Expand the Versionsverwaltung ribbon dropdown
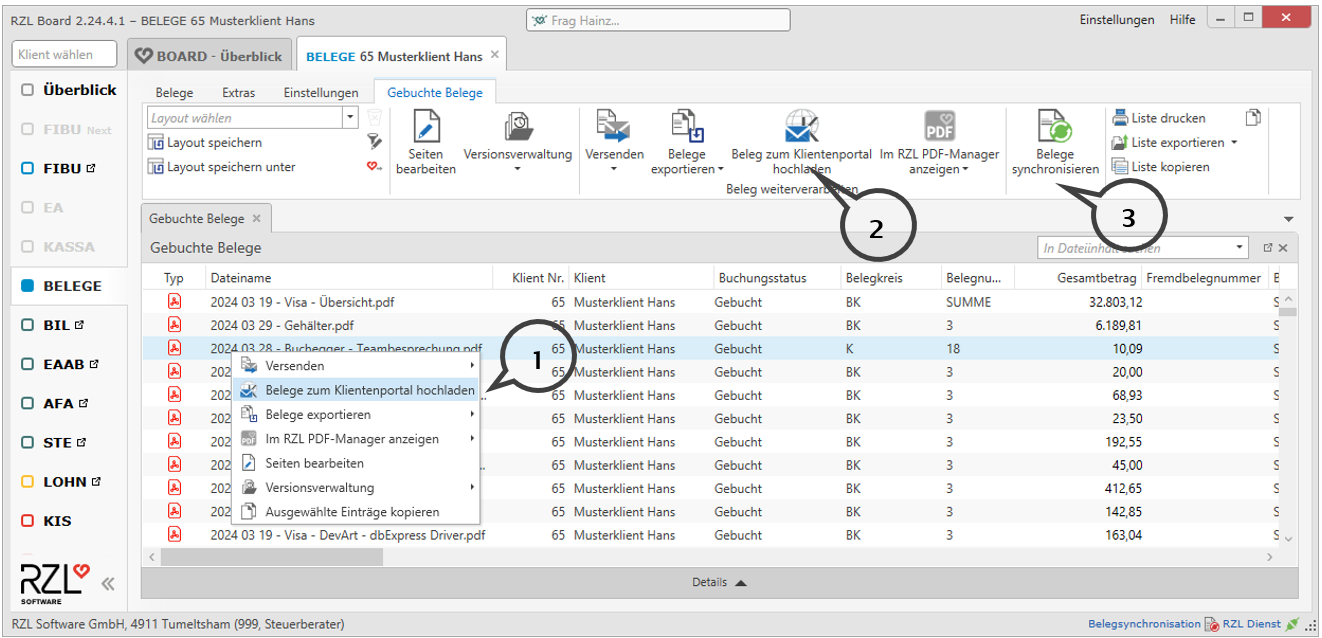 [x=517, y=168]
